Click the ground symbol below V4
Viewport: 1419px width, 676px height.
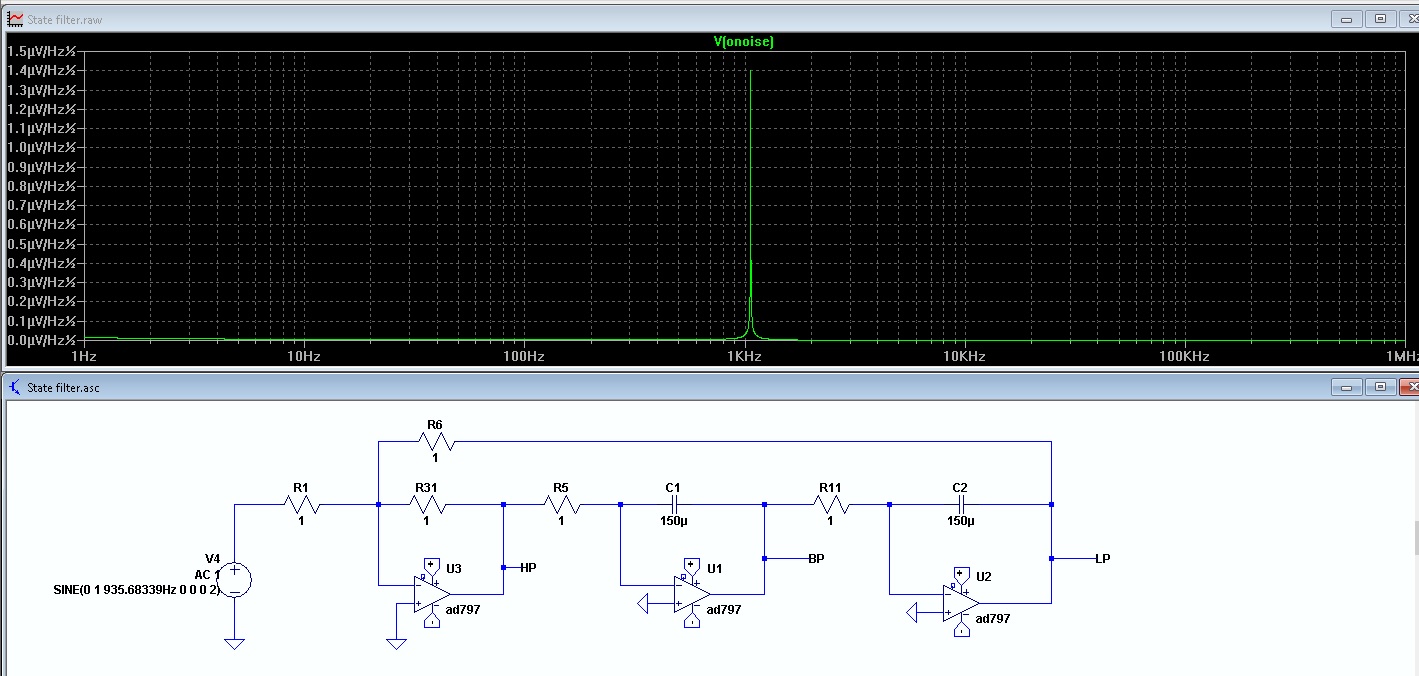tap(235, 644)
